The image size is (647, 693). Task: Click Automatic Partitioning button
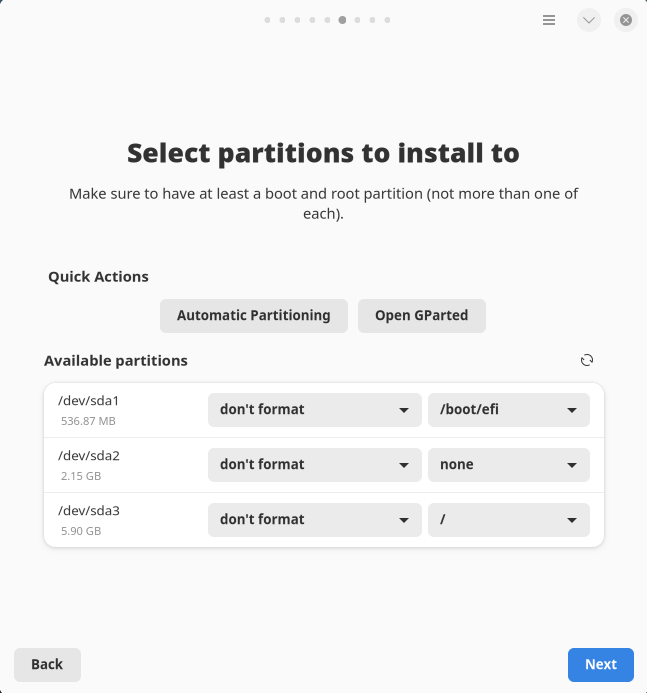(x=253, y=316)
